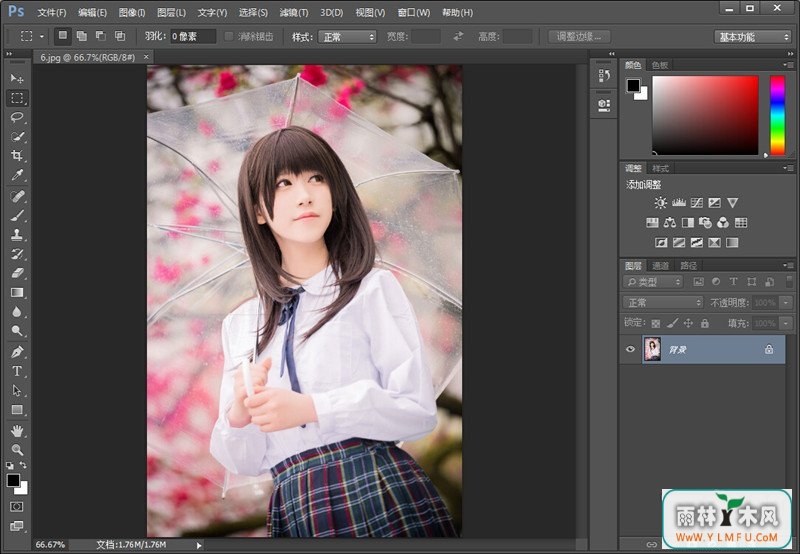Select the Dodge tool

point(17,331)
